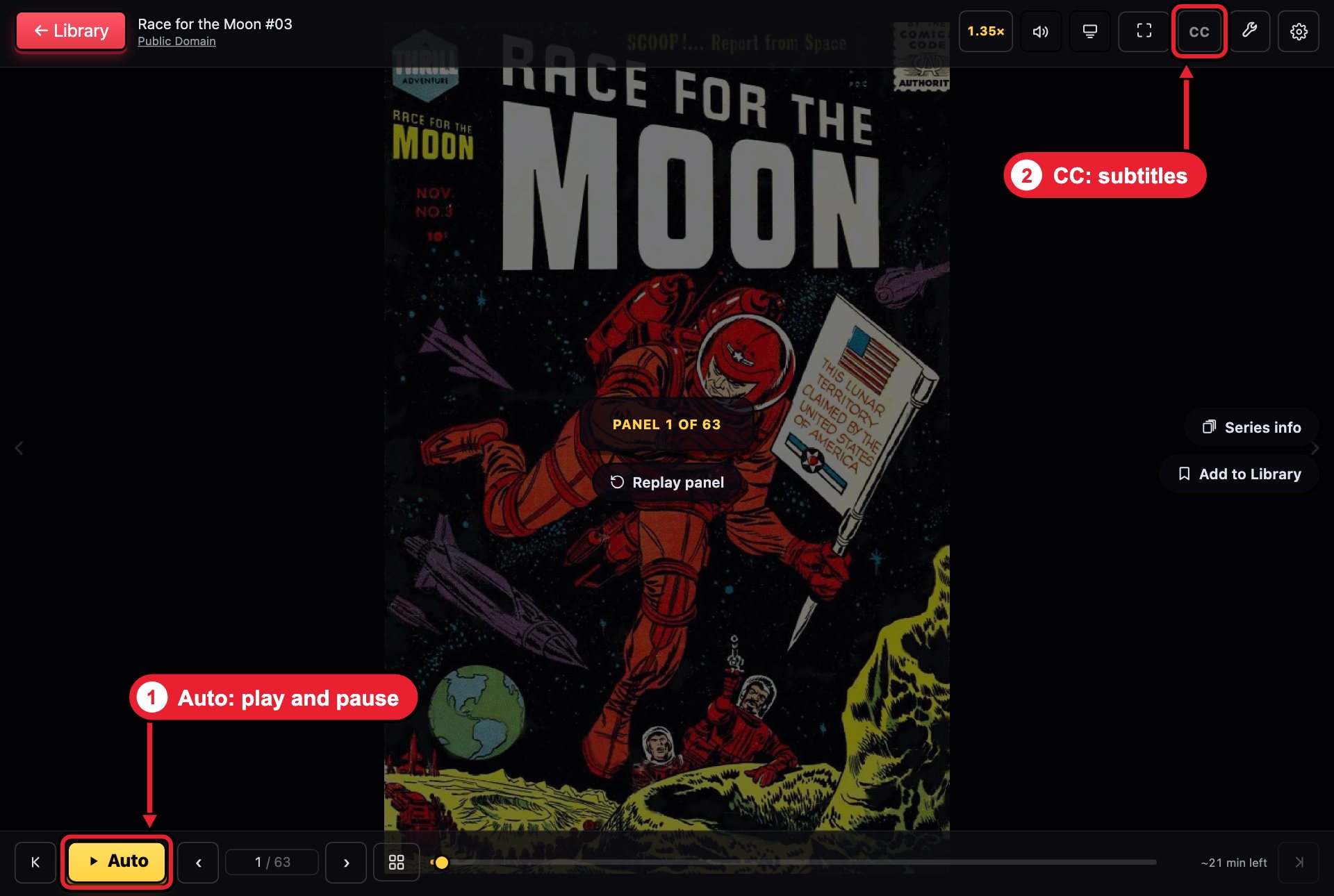
Task: Go to the previous panel in bottom bar
Action: click(x=198, y=863)
